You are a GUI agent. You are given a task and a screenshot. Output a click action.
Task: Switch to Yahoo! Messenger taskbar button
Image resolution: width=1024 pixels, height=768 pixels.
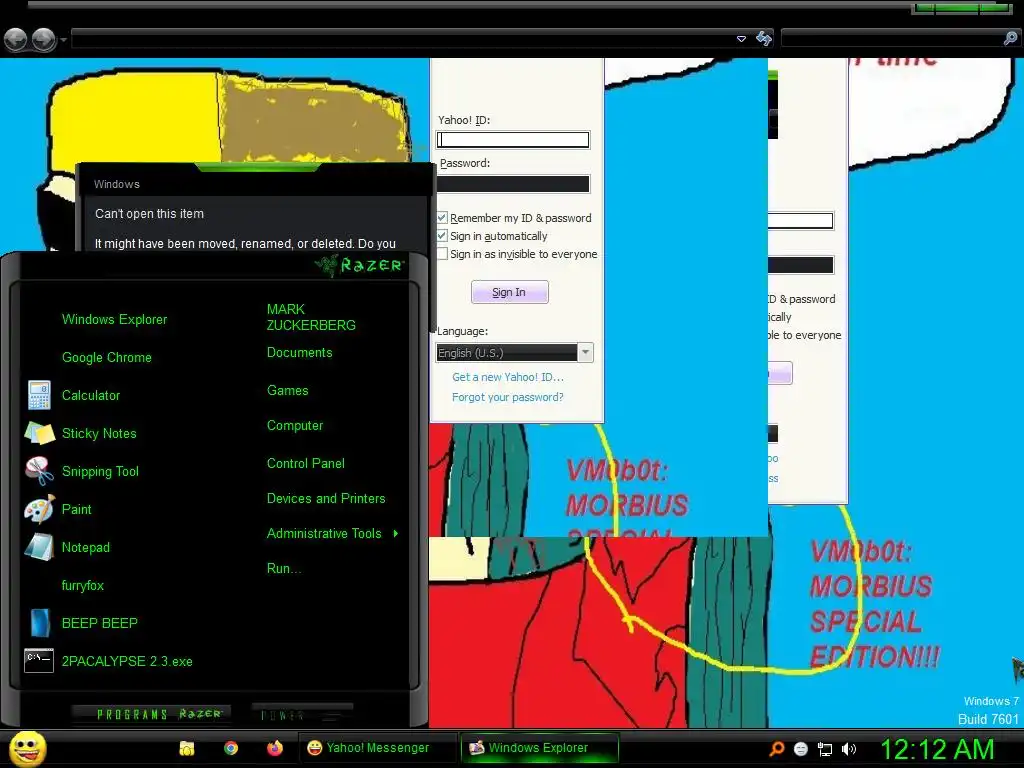pyautogui.click(x=377, y=748)
